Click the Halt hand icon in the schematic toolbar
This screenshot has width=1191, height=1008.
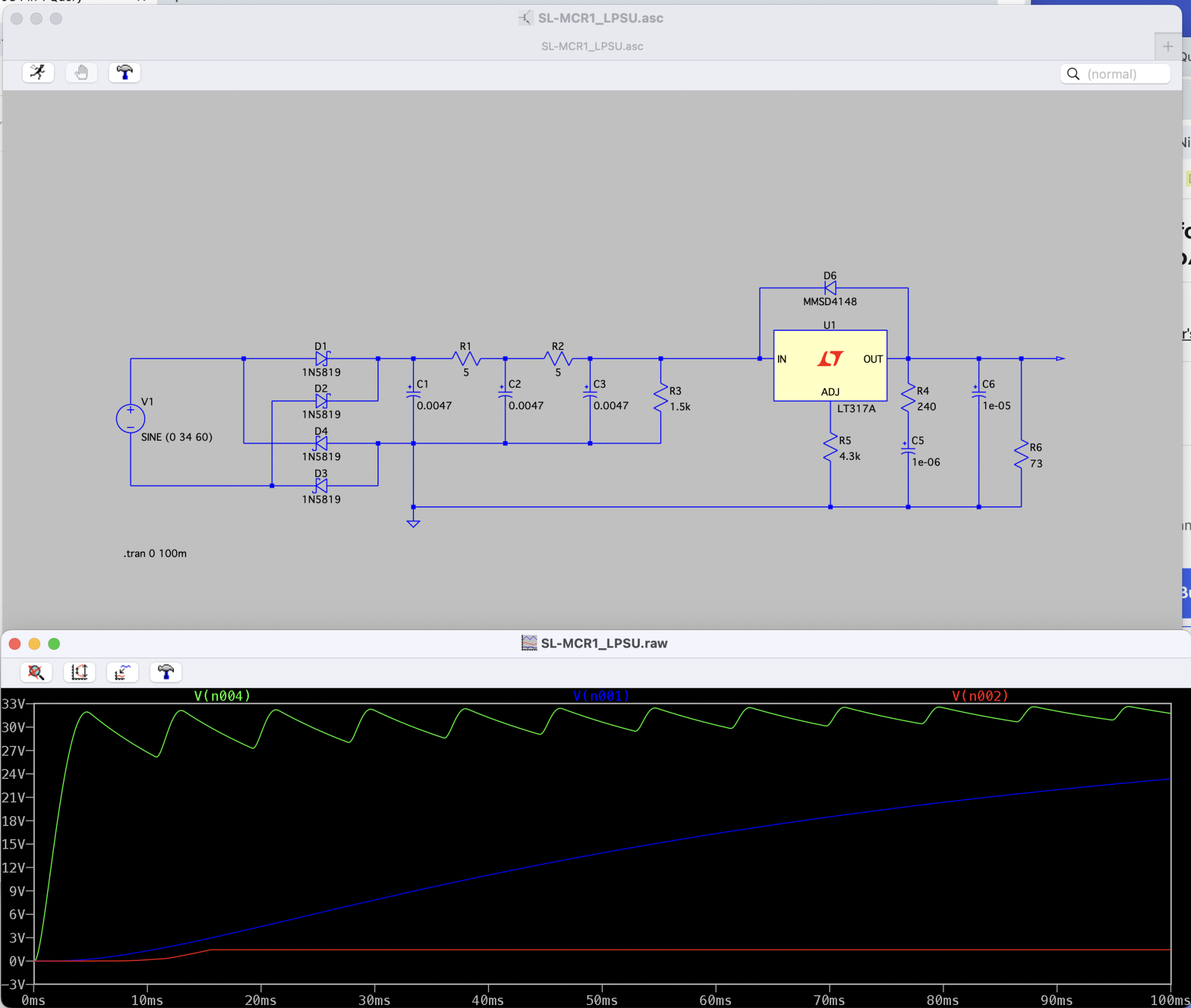click(x=81, y=73)
